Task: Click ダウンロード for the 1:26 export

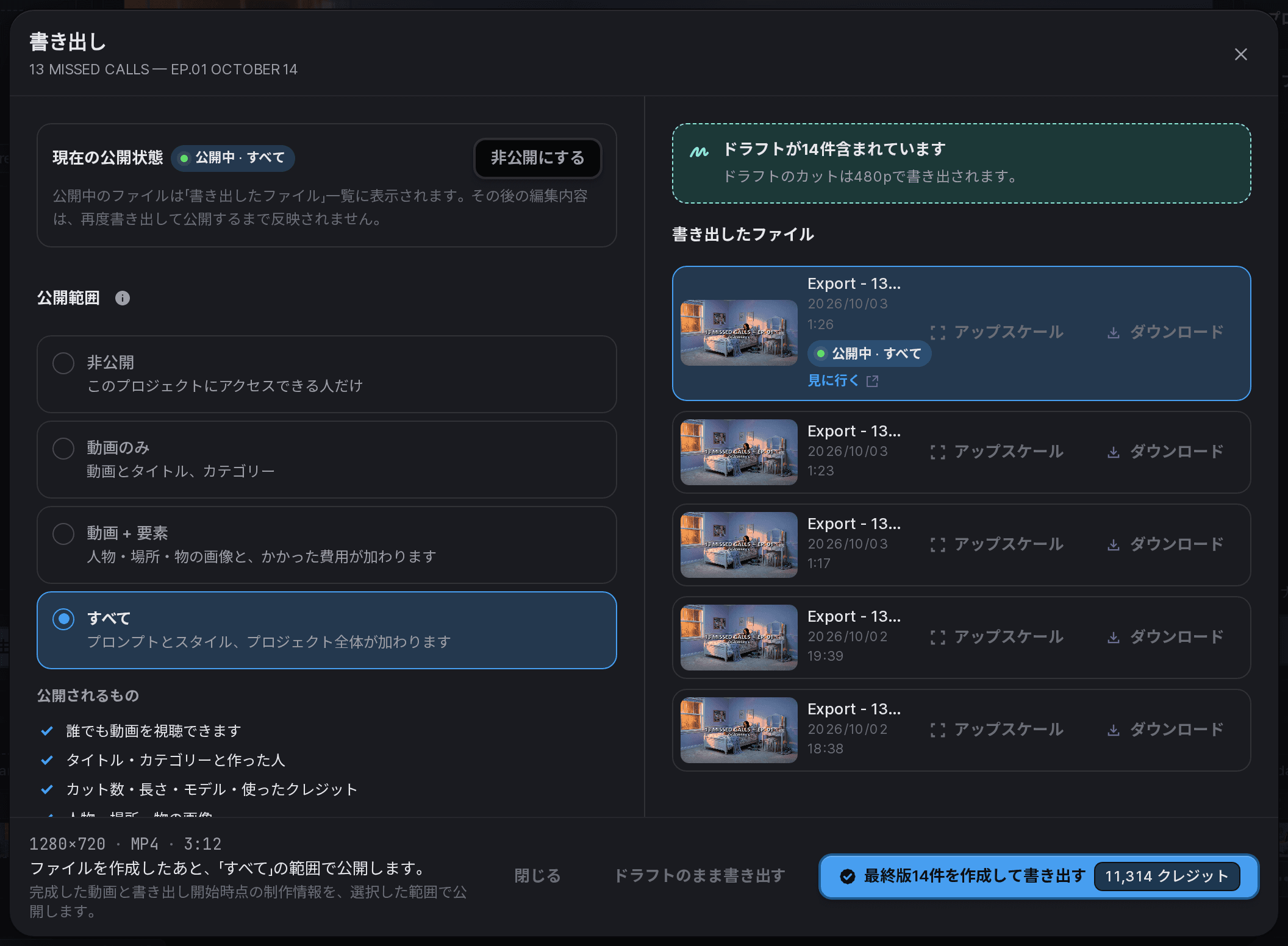Action: [x=1165, y=332]
